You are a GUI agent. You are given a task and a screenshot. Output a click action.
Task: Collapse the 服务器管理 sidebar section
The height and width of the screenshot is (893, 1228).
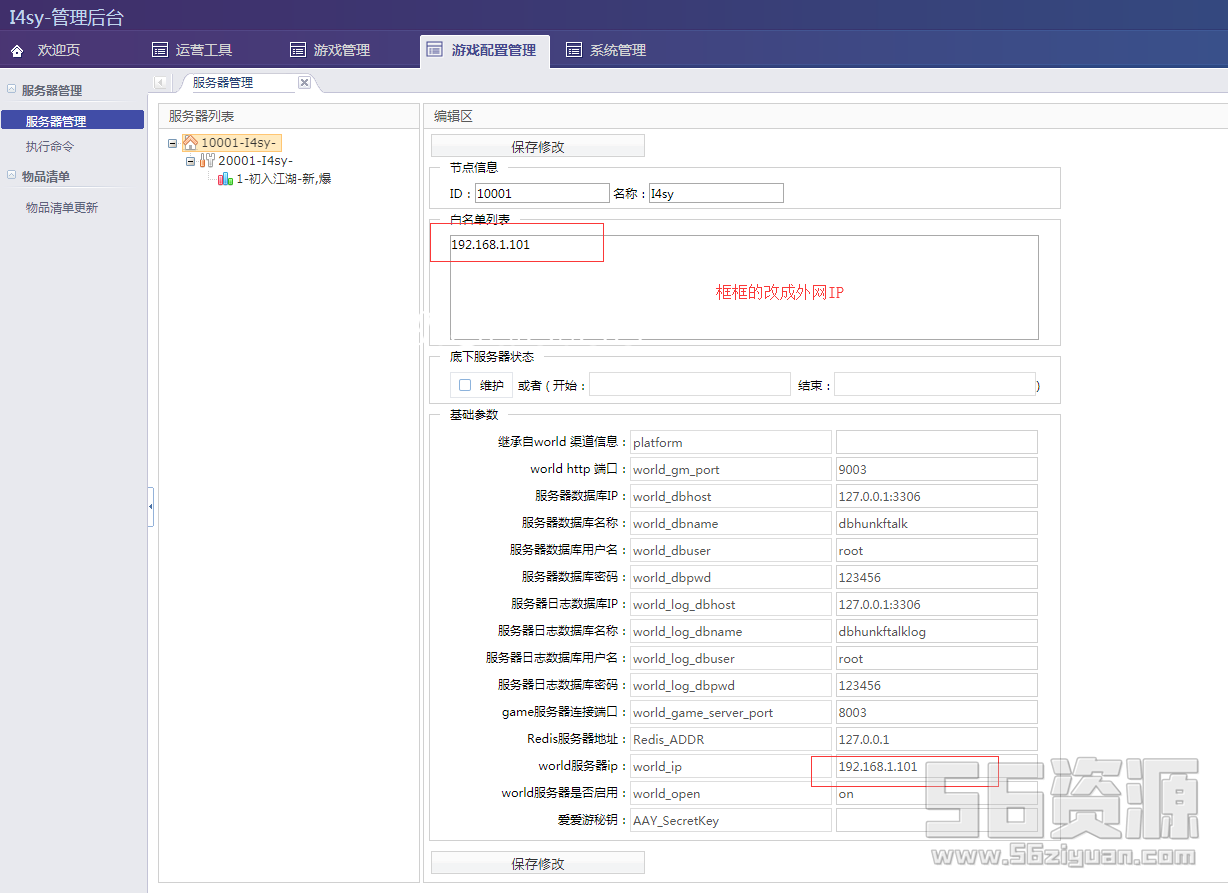pyautogui.click(x=11, y=89)
